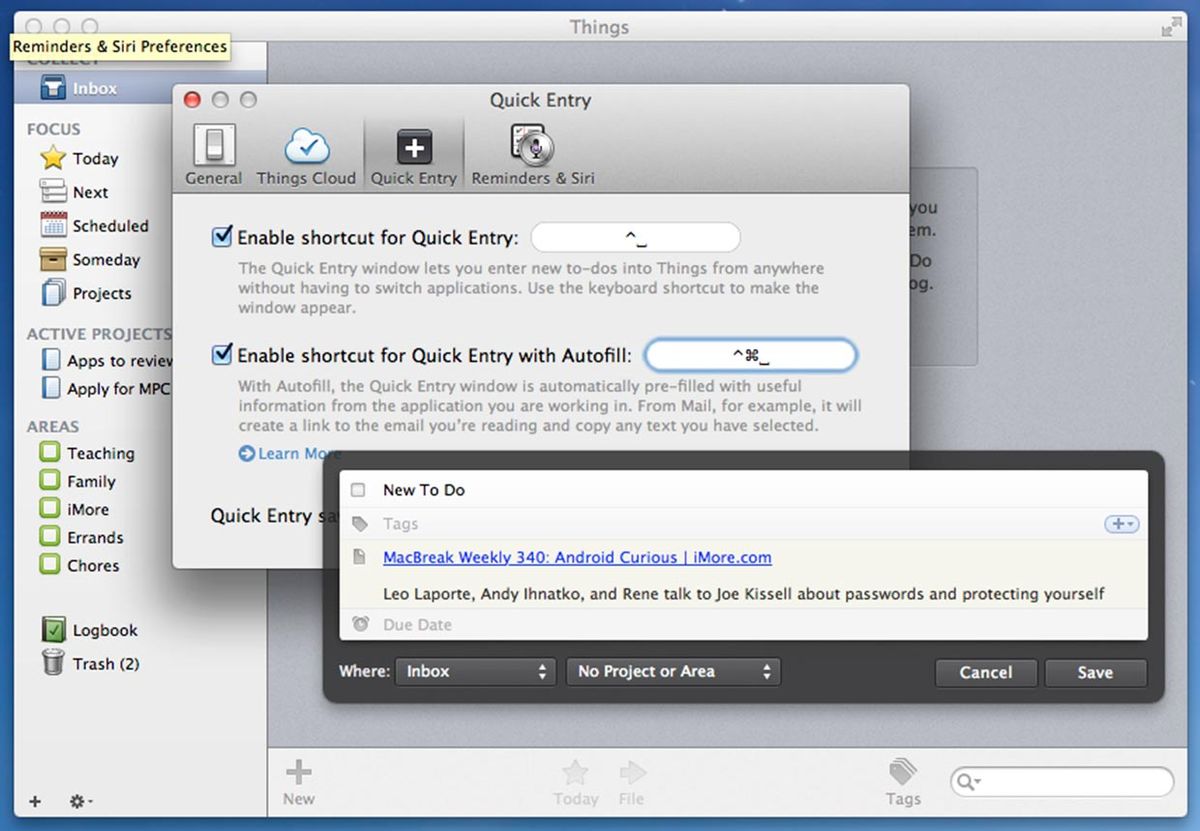Switch to Reminders & Siri preferences tab
Viewport: 1200px width, 831px height.
pos(532,155)
